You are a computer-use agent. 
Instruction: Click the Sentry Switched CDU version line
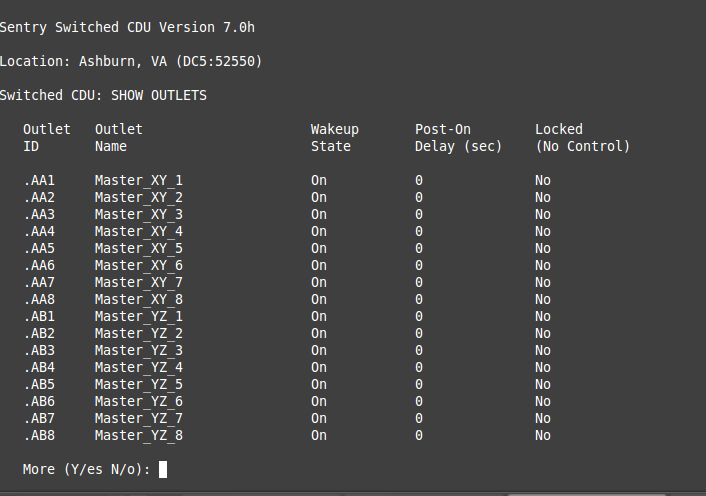[x=127, y=27]
